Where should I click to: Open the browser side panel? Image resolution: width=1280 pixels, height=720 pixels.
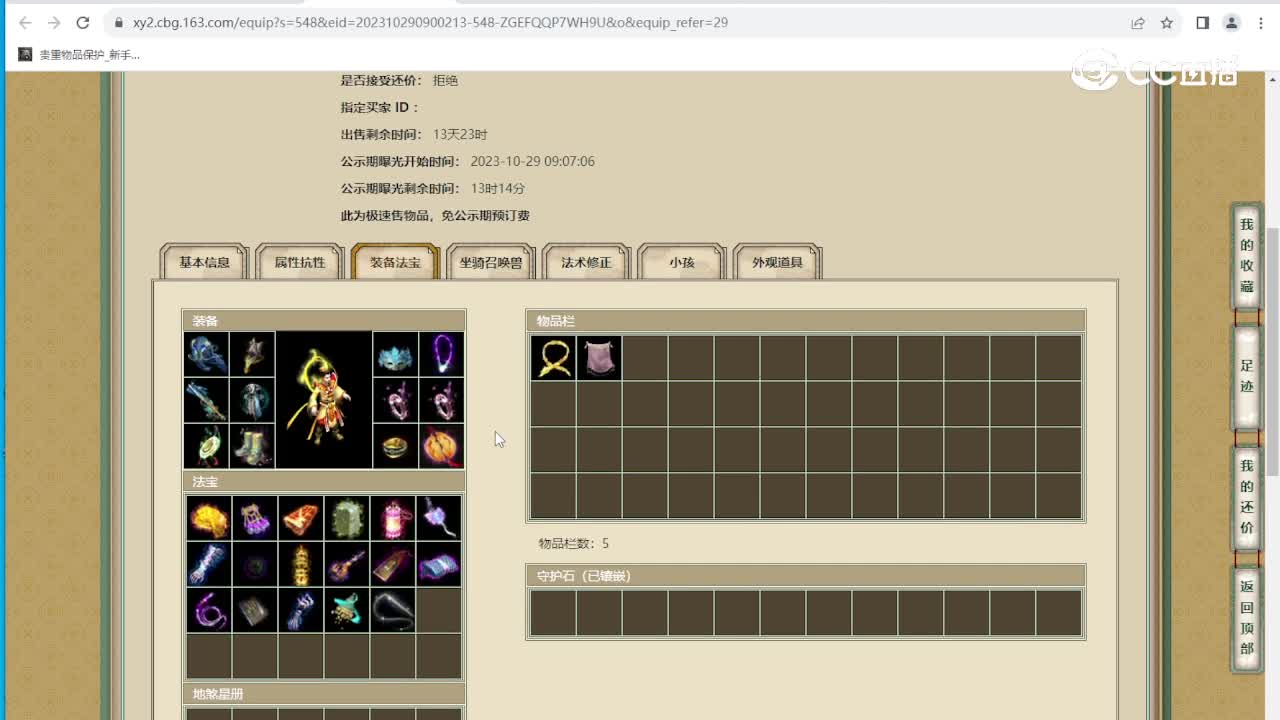[x=1203, y=22]
